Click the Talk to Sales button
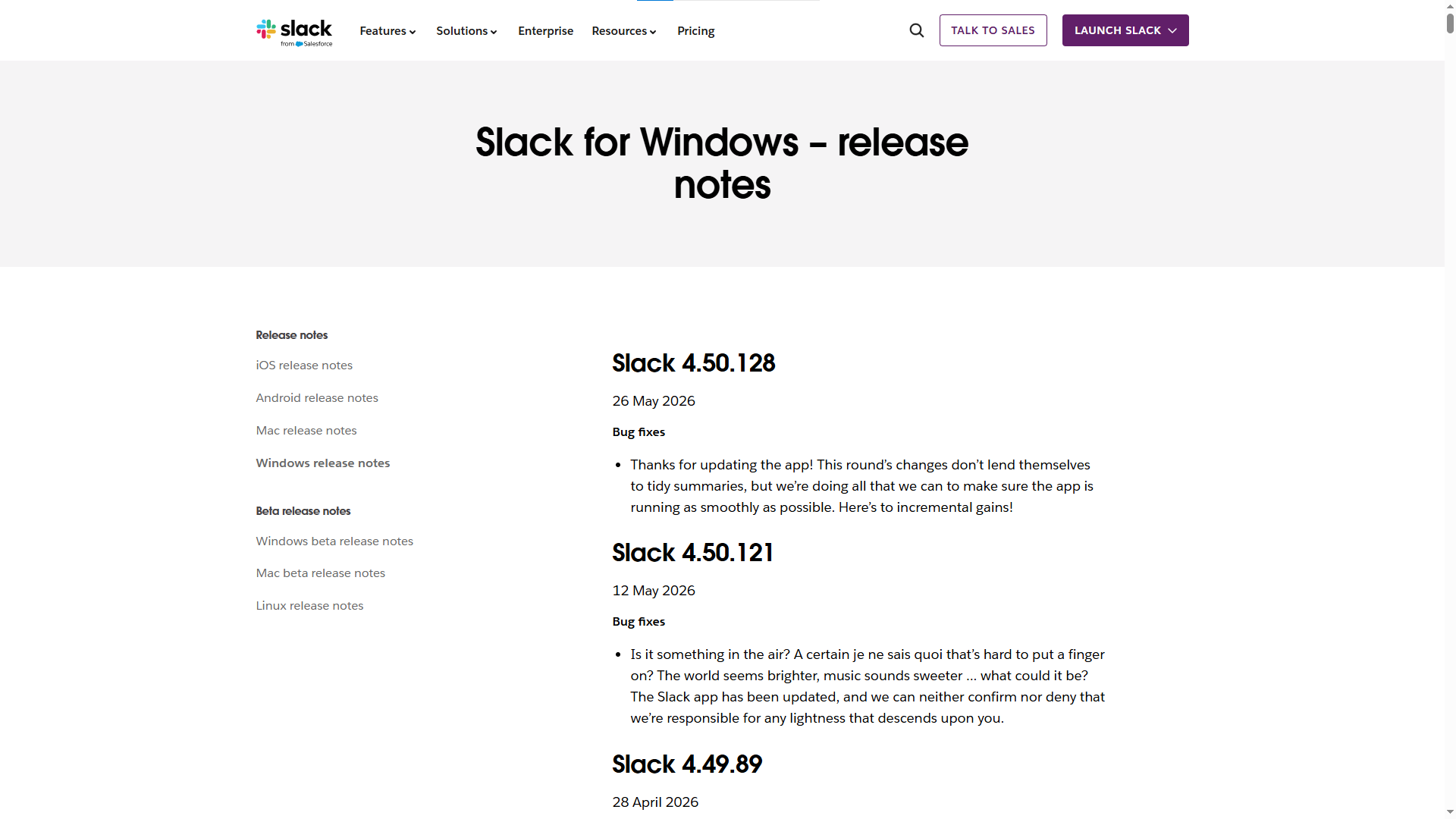This screenshot has height=819, width=1456. (x=993, y=30)
